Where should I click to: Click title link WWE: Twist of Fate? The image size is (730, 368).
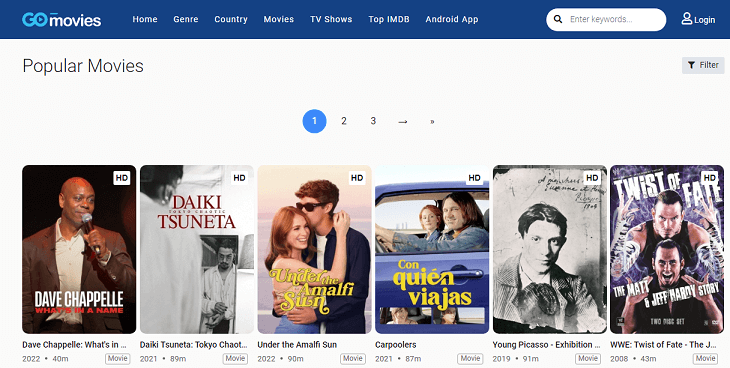[663, 345]
